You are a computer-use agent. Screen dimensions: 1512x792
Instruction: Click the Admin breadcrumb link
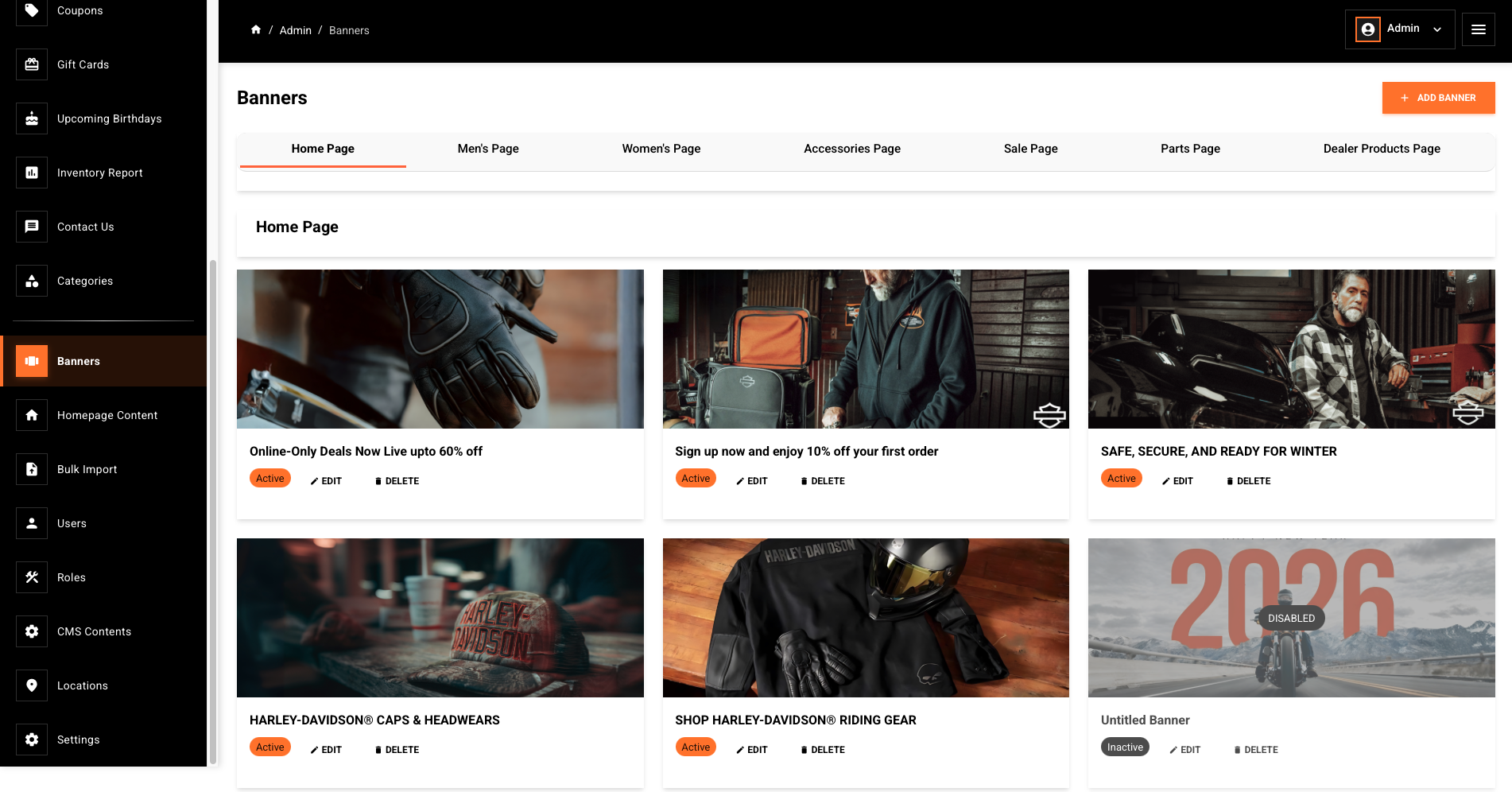295,30
